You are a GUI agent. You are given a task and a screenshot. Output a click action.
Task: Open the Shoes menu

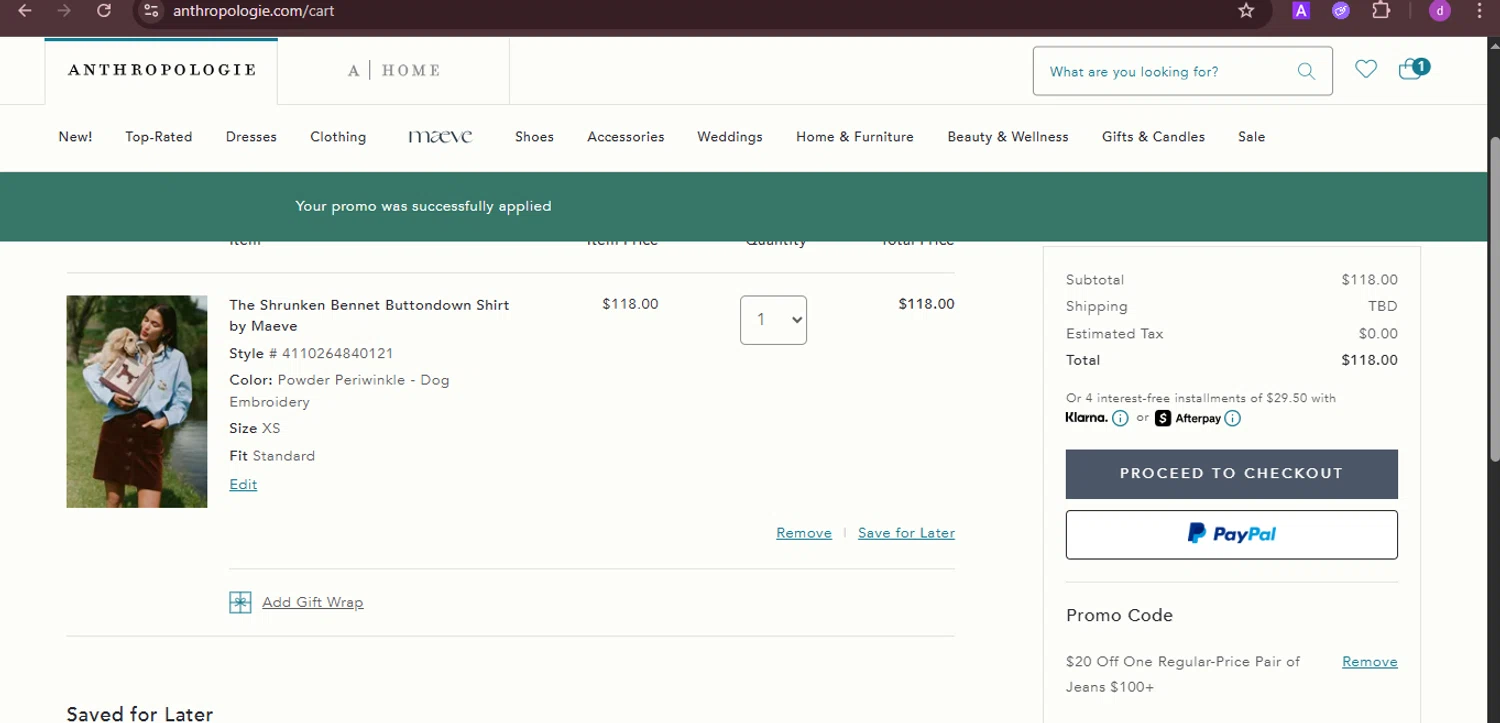(x=534, y=137)
